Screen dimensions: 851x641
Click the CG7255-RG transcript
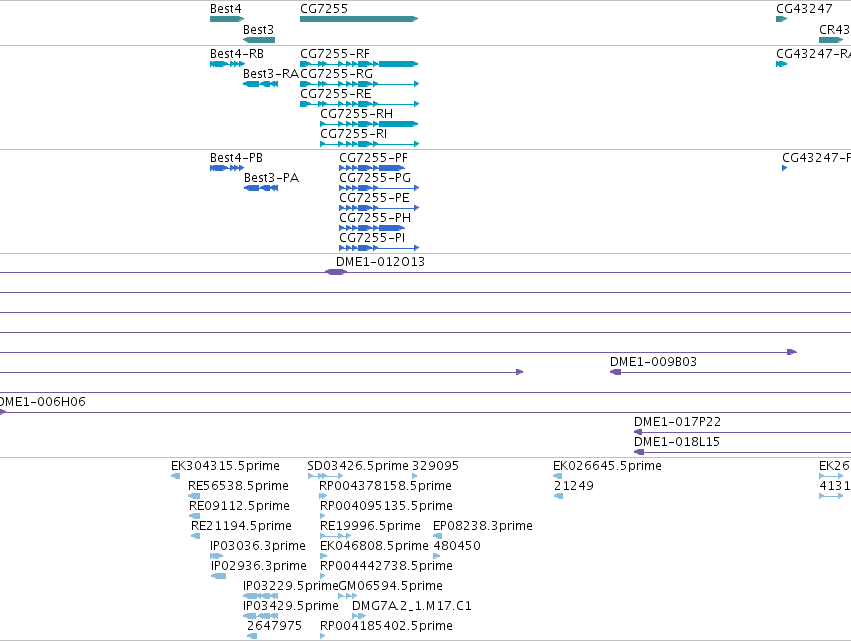tap(359, 84)
